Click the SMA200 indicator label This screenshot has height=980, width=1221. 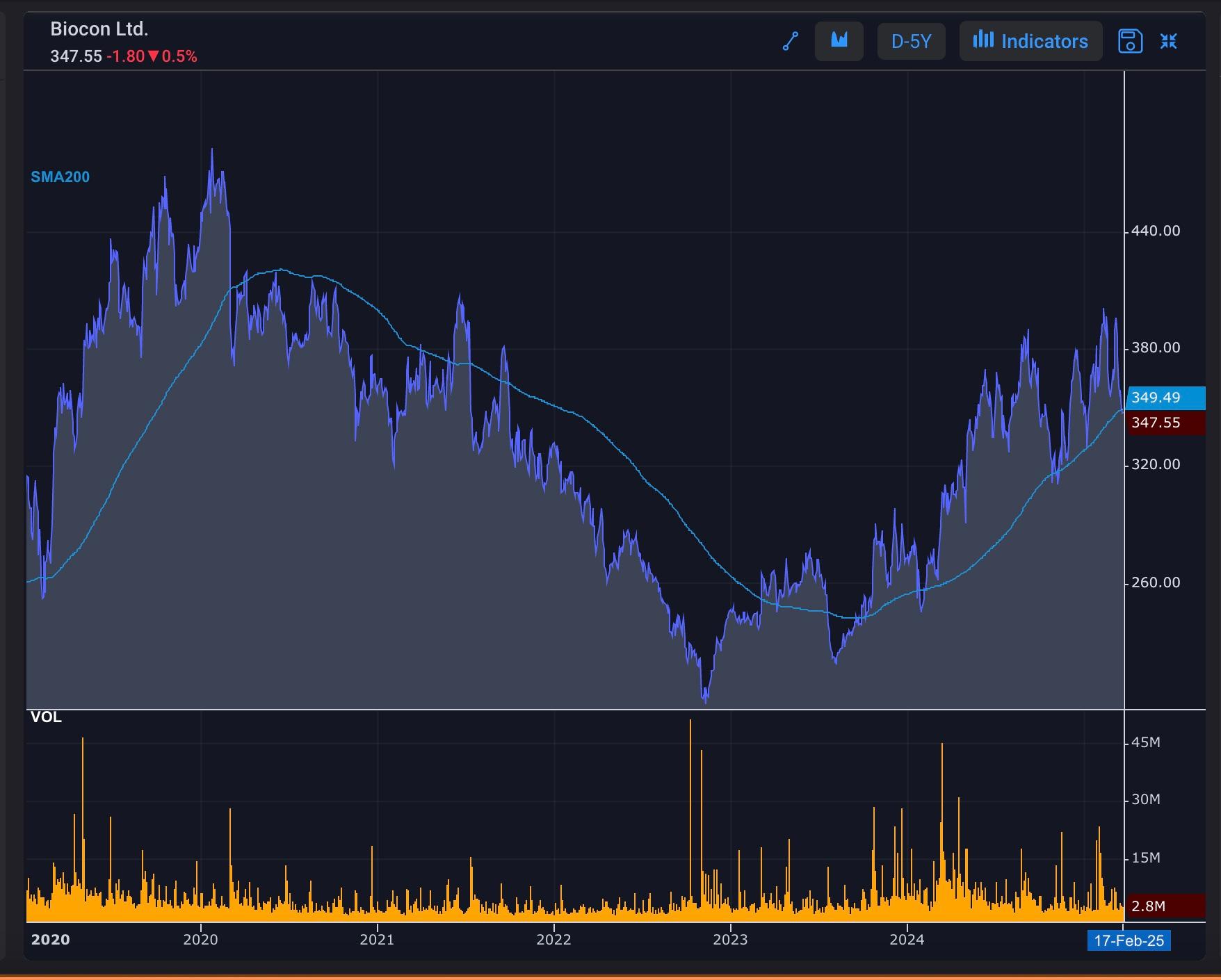pos(60,177)
